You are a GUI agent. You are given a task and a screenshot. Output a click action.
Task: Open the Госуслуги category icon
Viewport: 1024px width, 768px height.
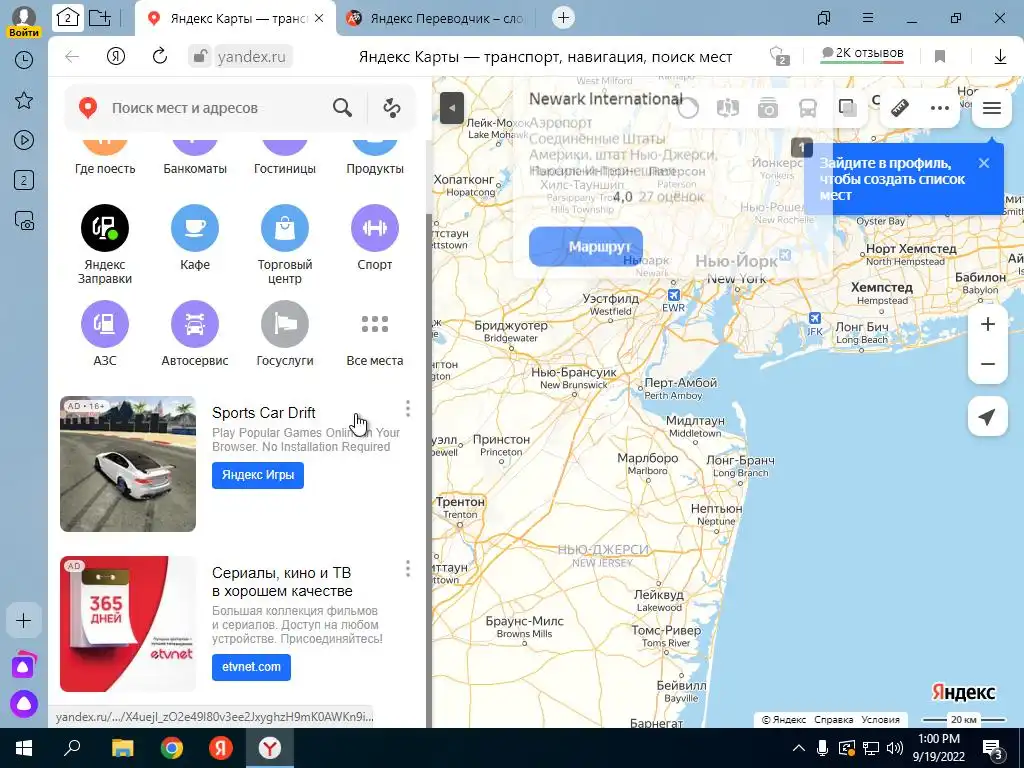coord(285,324)
